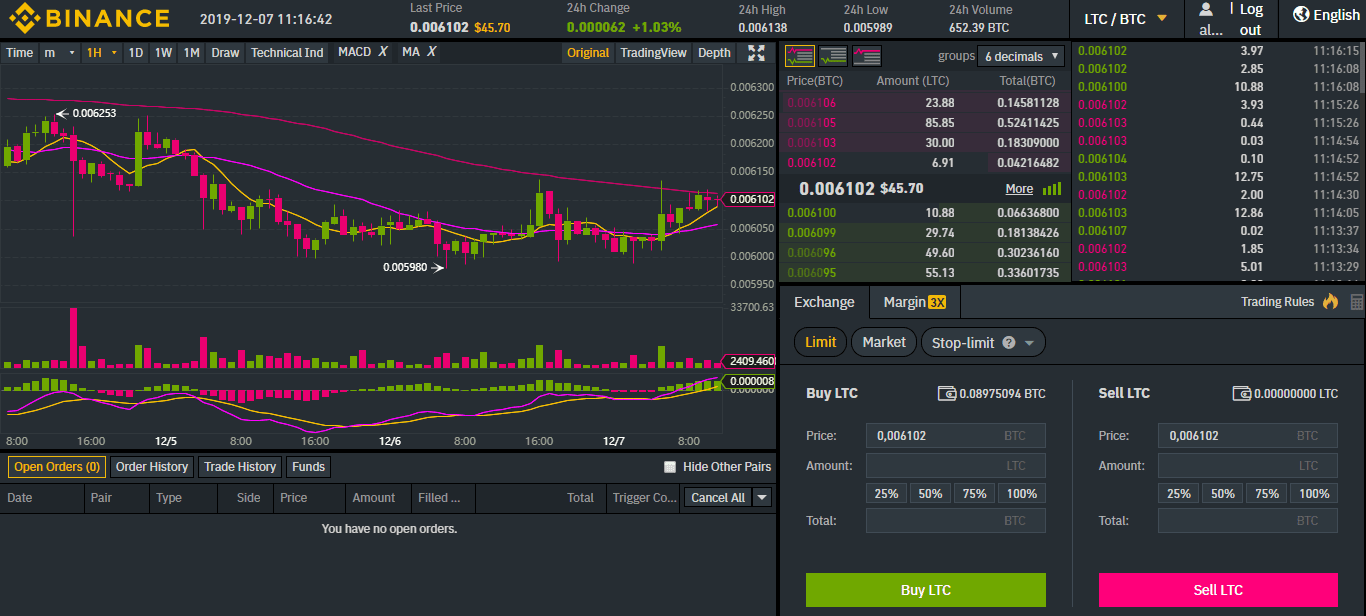Switch chart to TradingView view

(x=653, y=53)
